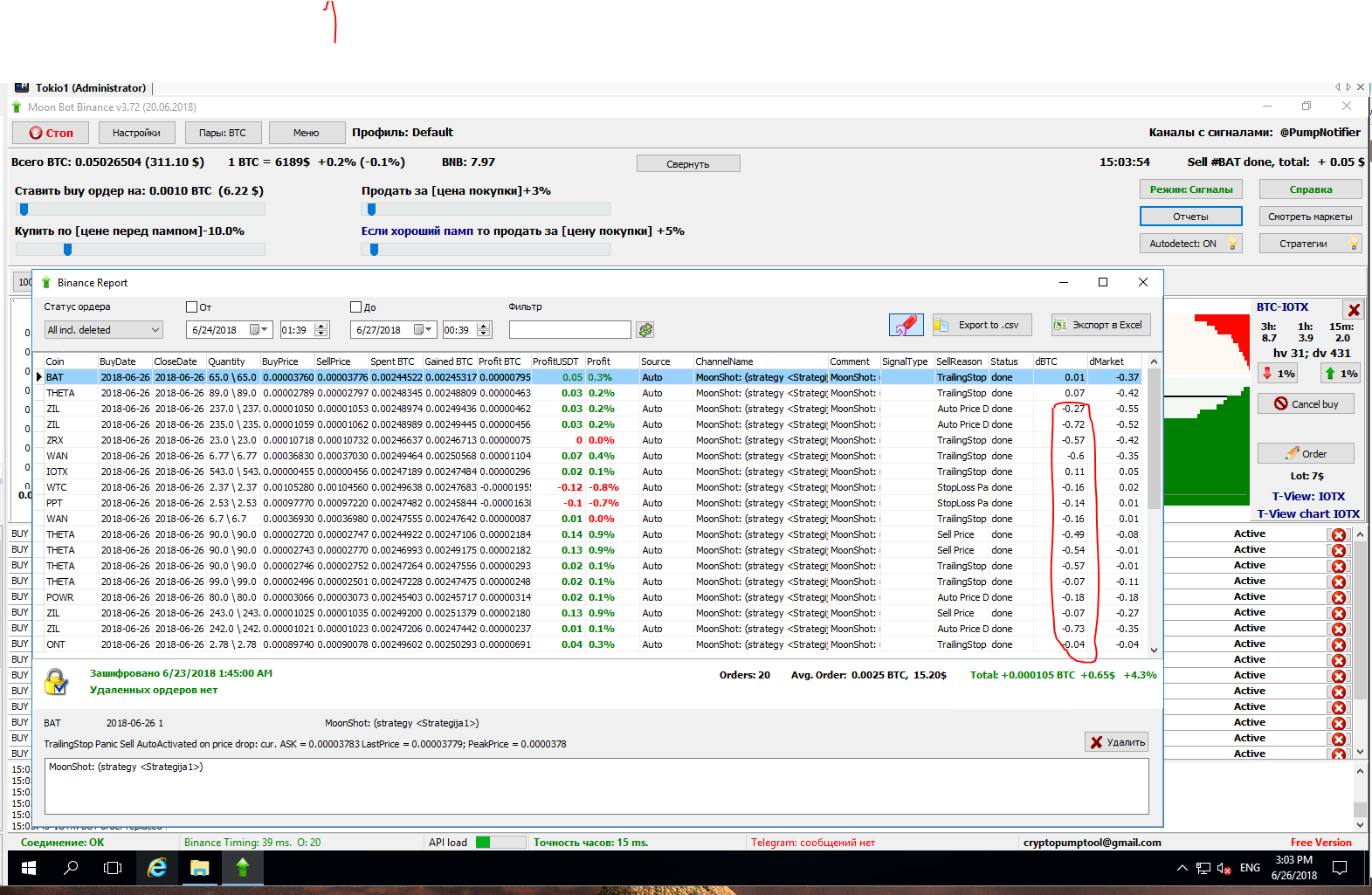
Task: Click the green refresh icon beside Фильтр
Action: [x=645, y=330]
